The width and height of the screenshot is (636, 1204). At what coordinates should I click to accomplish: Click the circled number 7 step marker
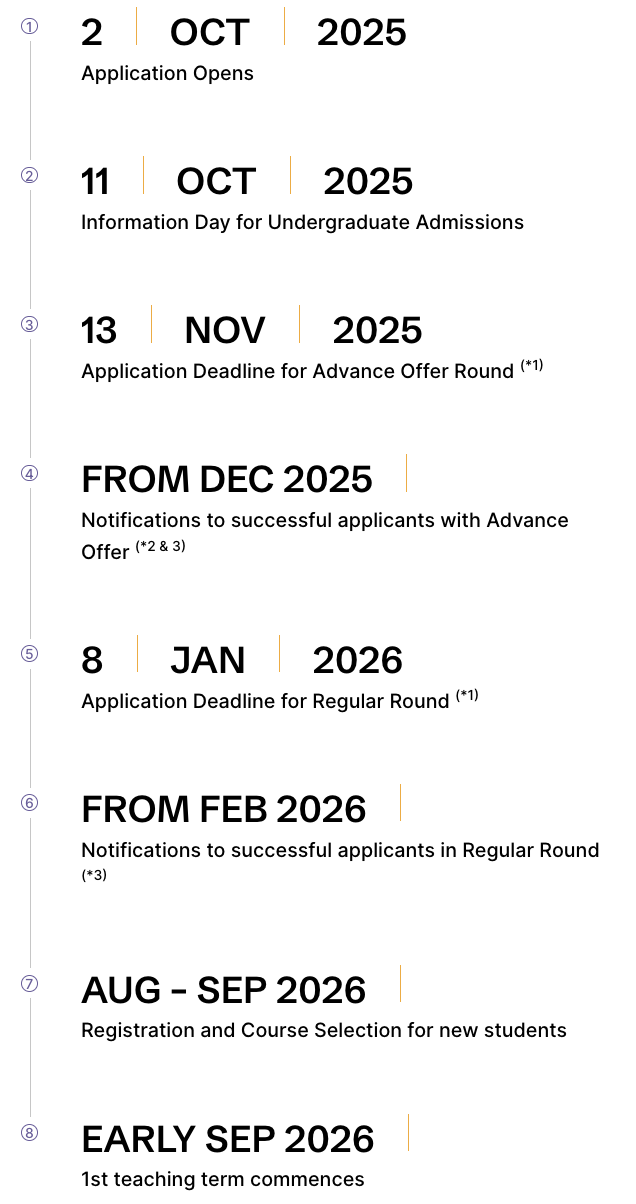[30, 983]
